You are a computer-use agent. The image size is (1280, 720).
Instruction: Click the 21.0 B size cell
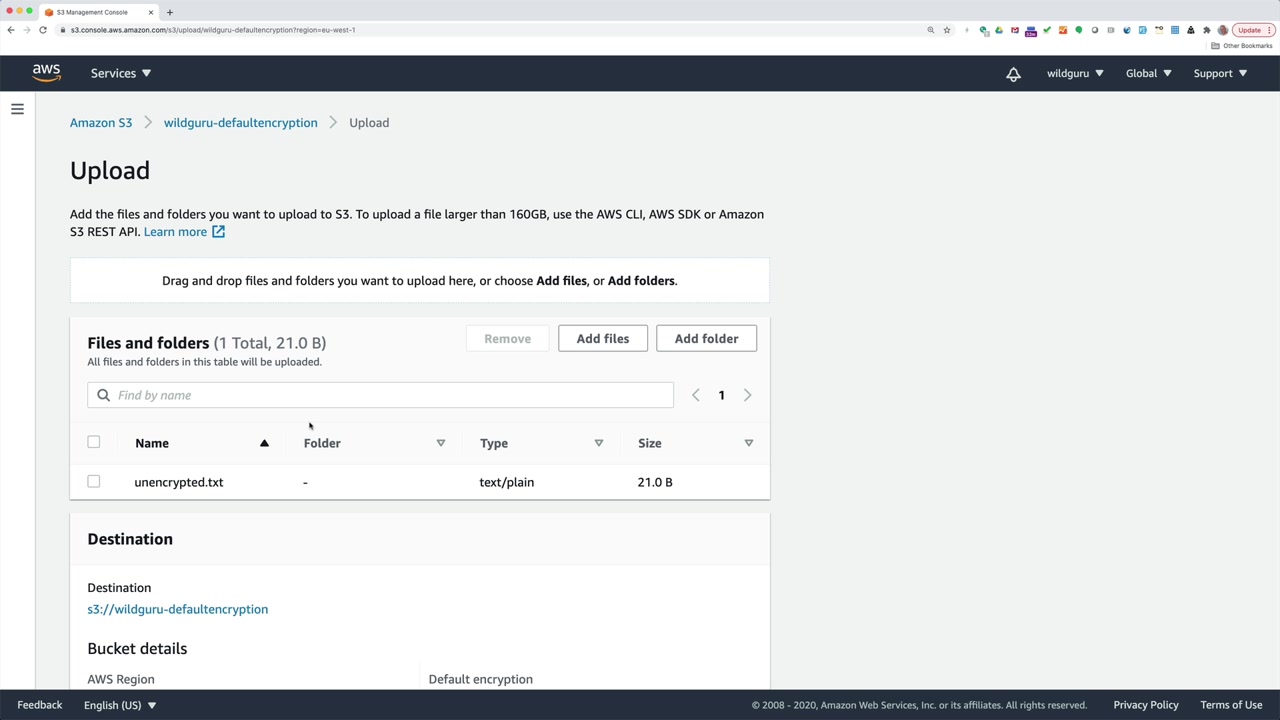click(655, 482)
